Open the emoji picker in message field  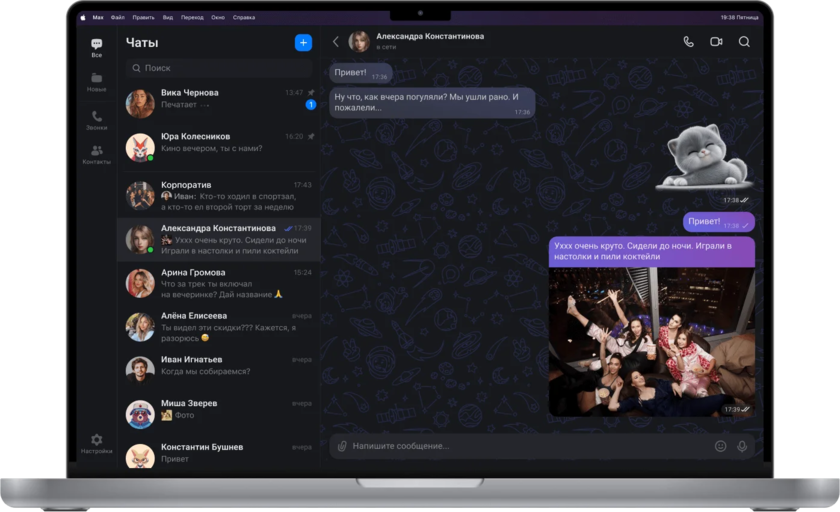[x=720, y=446]
